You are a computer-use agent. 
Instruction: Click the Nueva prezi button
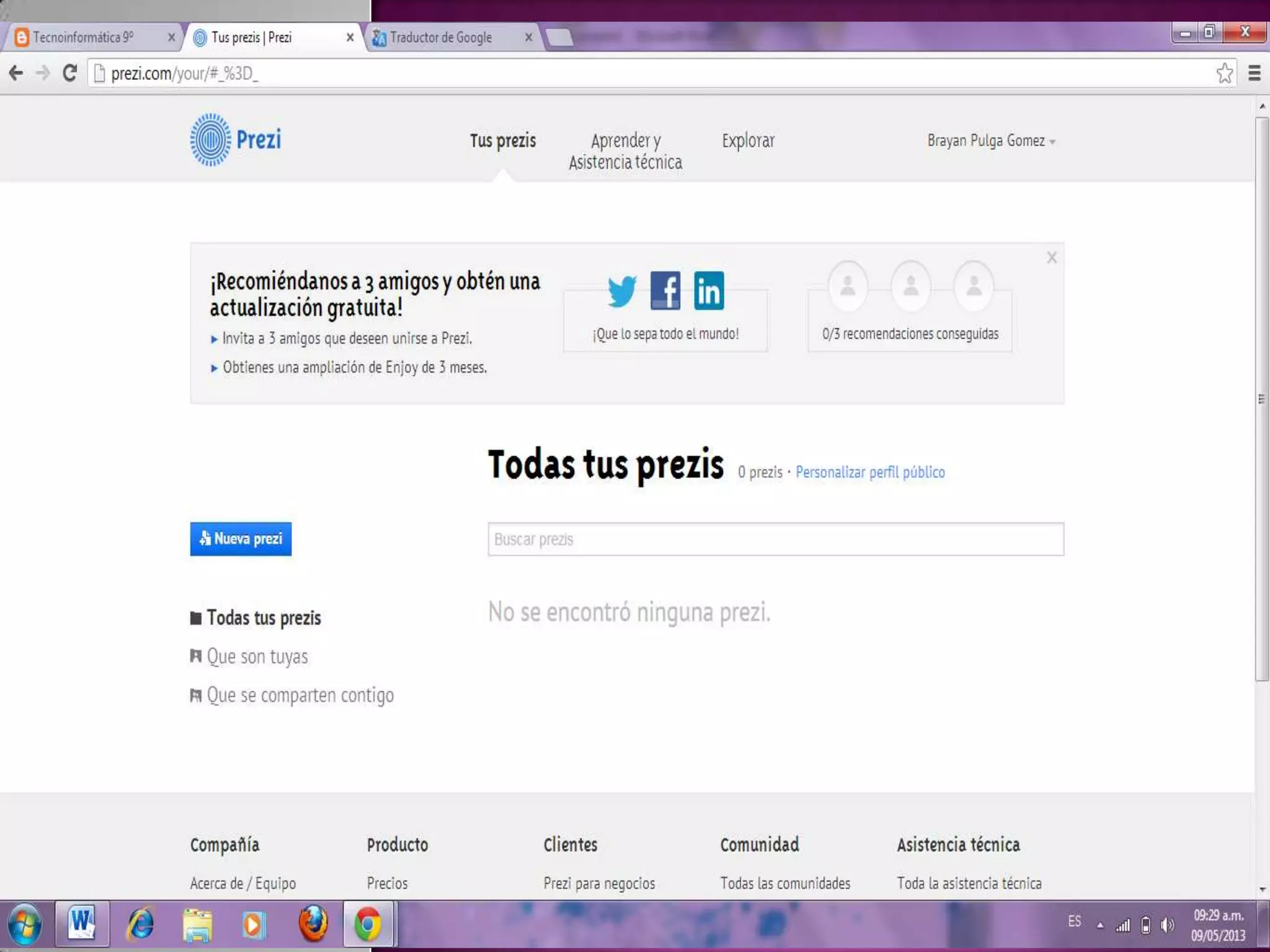tap(241, 539)
